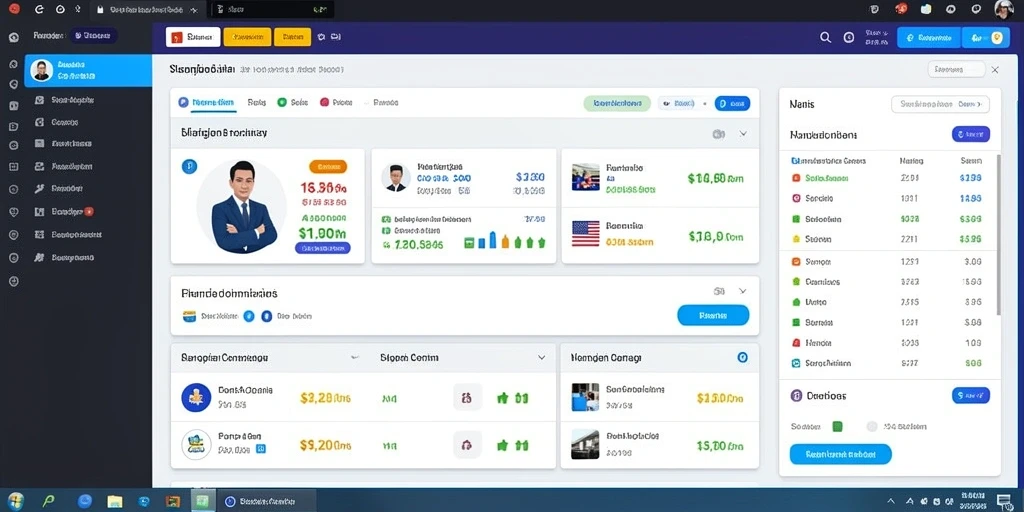Switch to the tab with the pink-red dot
The image size is (1024, 512).
(x=336, y=103)
